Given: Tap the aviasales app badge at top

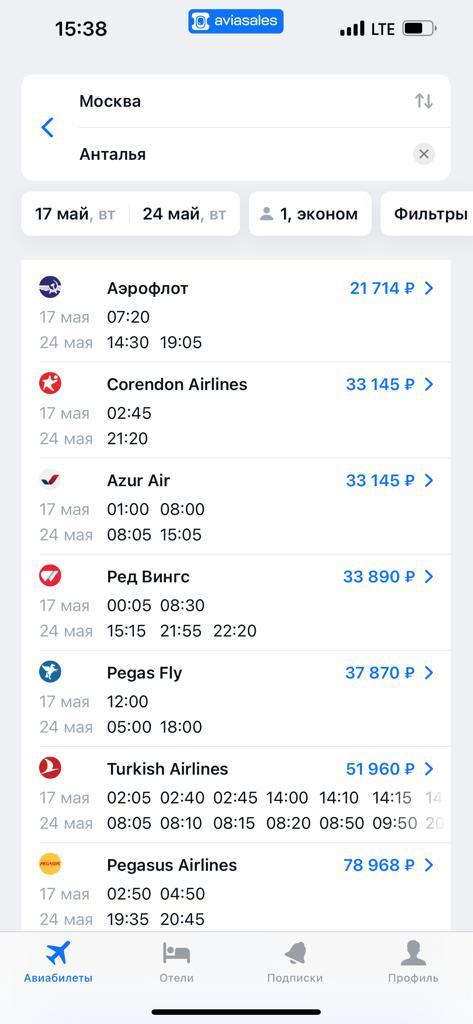Looking at the screenshot, I should 236,21.
